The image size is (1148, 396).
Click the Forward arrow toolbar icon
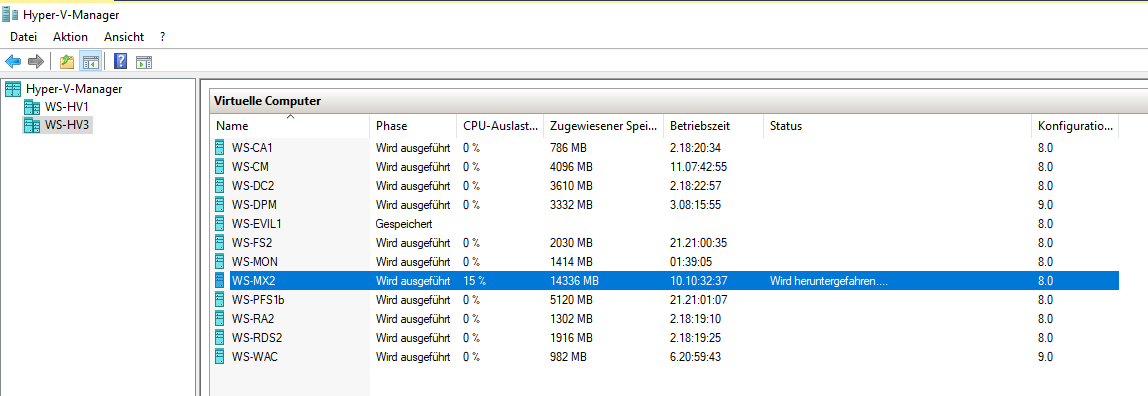[x=36, y=62]
